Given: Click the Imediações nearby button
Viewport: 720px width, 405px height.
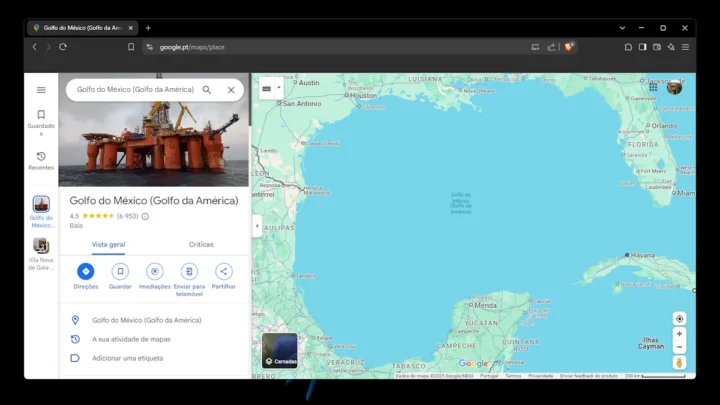Looking at the screenshot, I should tap(155, 276).
